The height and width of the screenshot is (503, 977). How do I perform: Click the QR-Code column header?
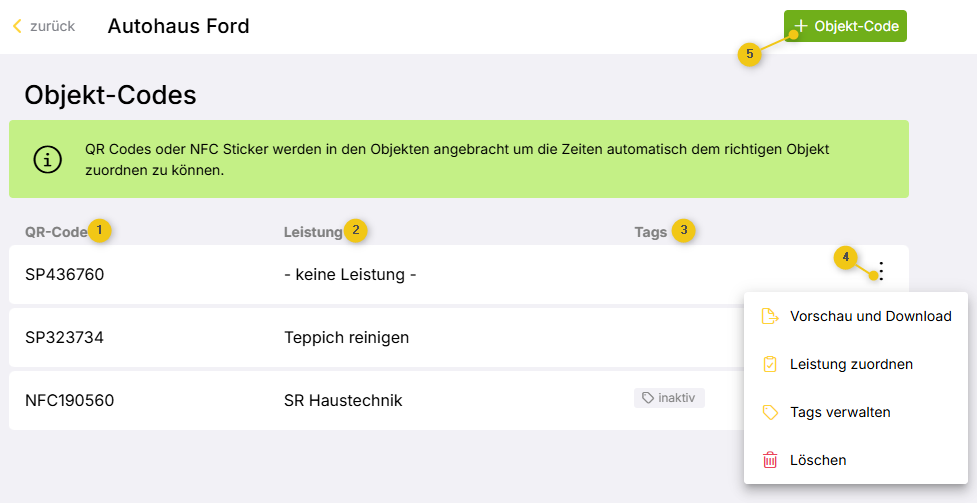[56, 232]
